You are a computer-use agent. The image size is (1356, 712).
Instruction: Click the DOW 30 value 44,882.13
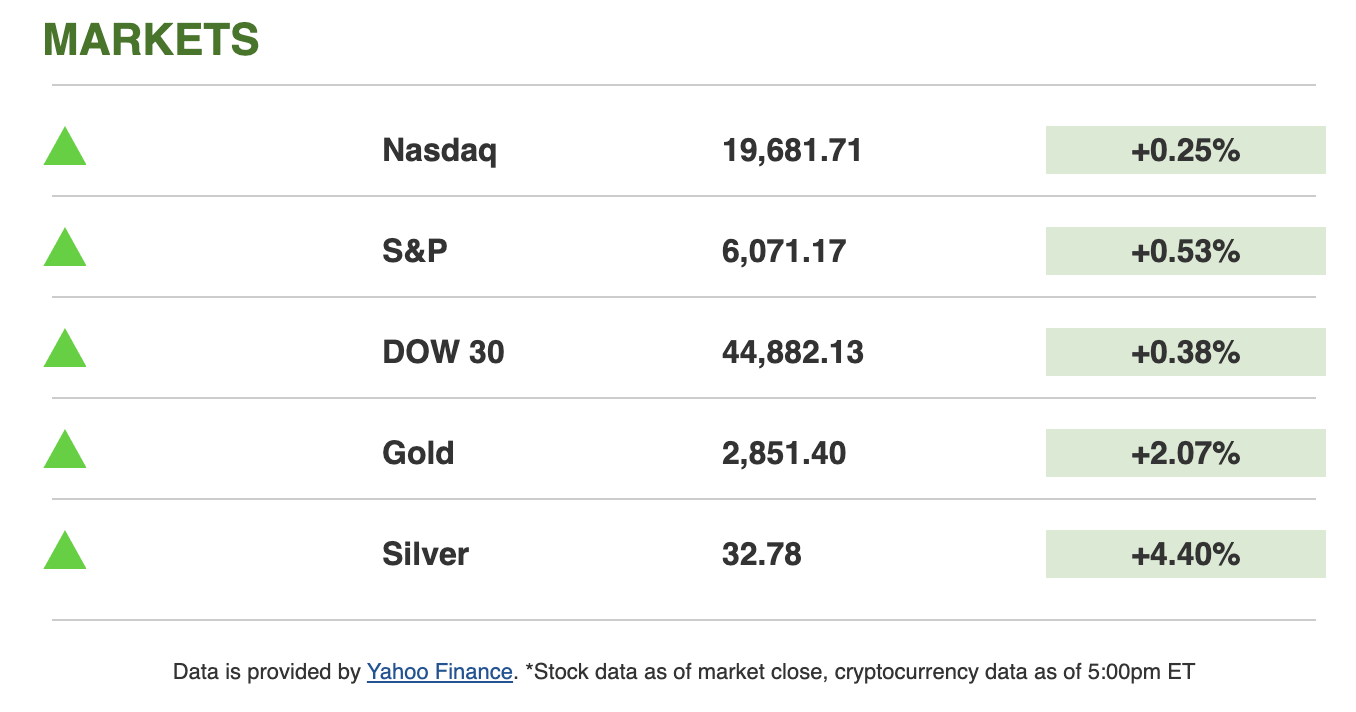click(x=792, y=353)
